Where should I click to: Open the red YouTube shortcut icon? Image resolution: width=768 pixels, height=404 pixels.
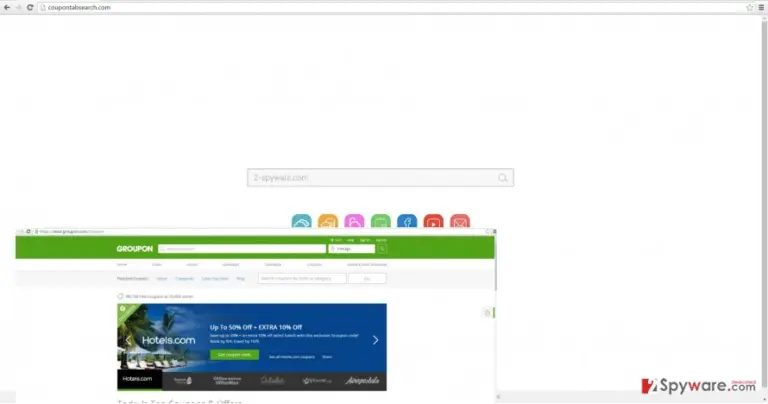click(433, 221)
